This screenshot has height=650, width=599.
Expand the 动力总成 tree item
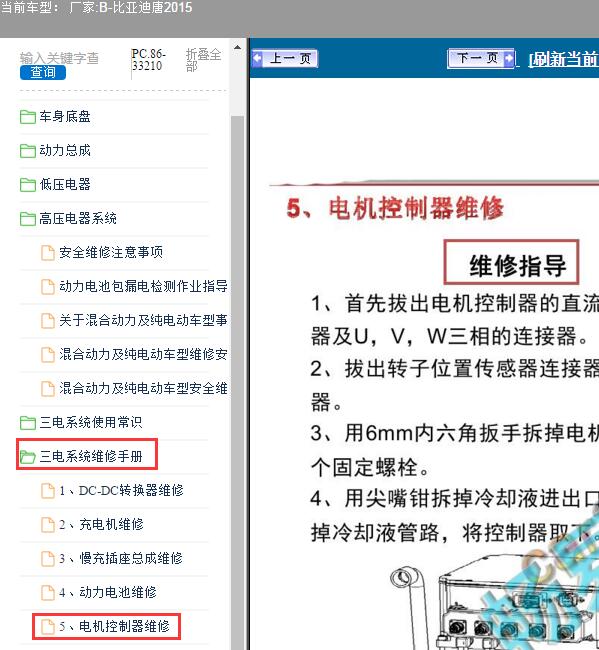click(65, 150)
